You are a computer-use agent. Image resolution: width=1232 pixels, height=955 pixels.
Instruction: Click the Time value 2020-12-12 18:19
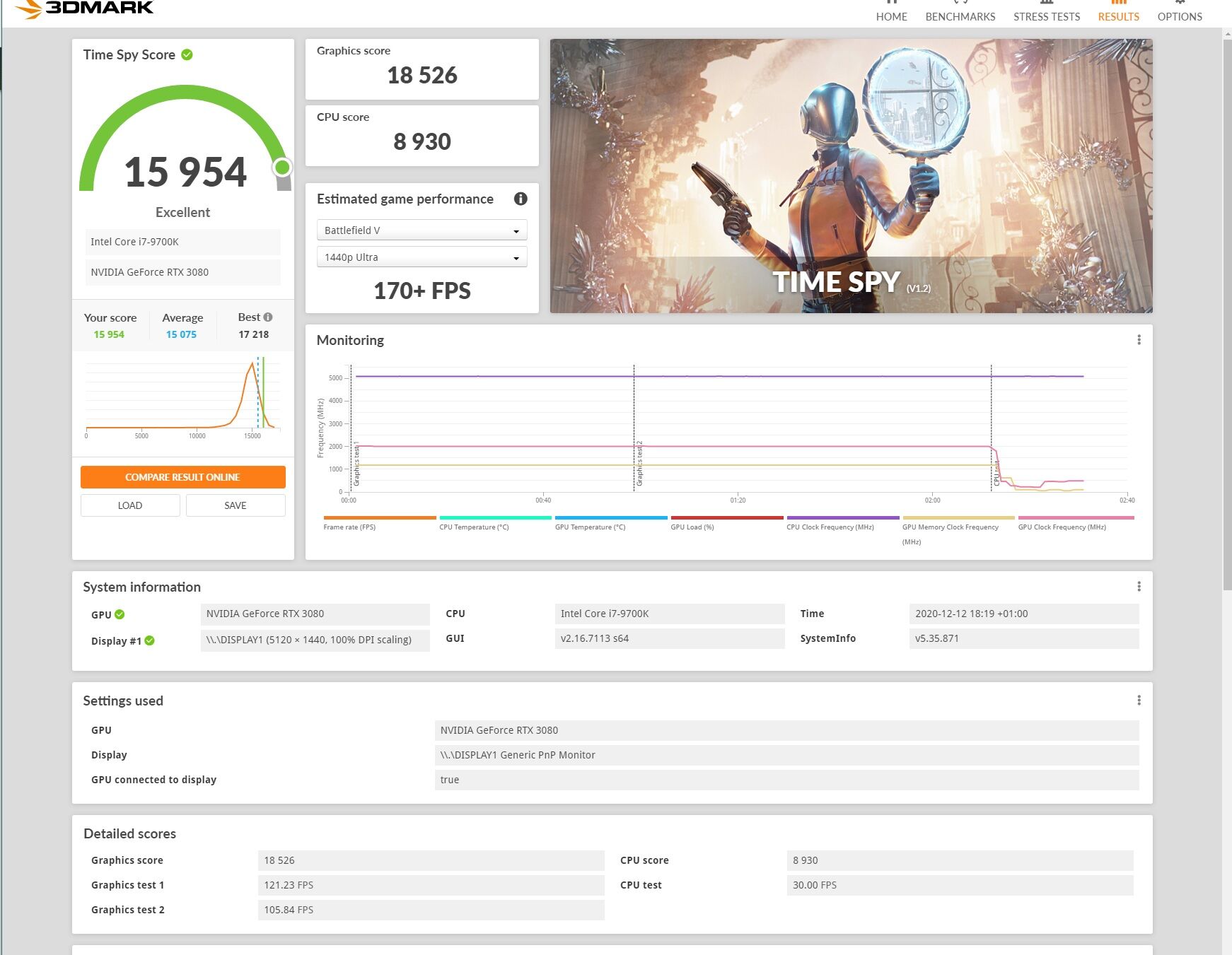[x=1024, y=614]
